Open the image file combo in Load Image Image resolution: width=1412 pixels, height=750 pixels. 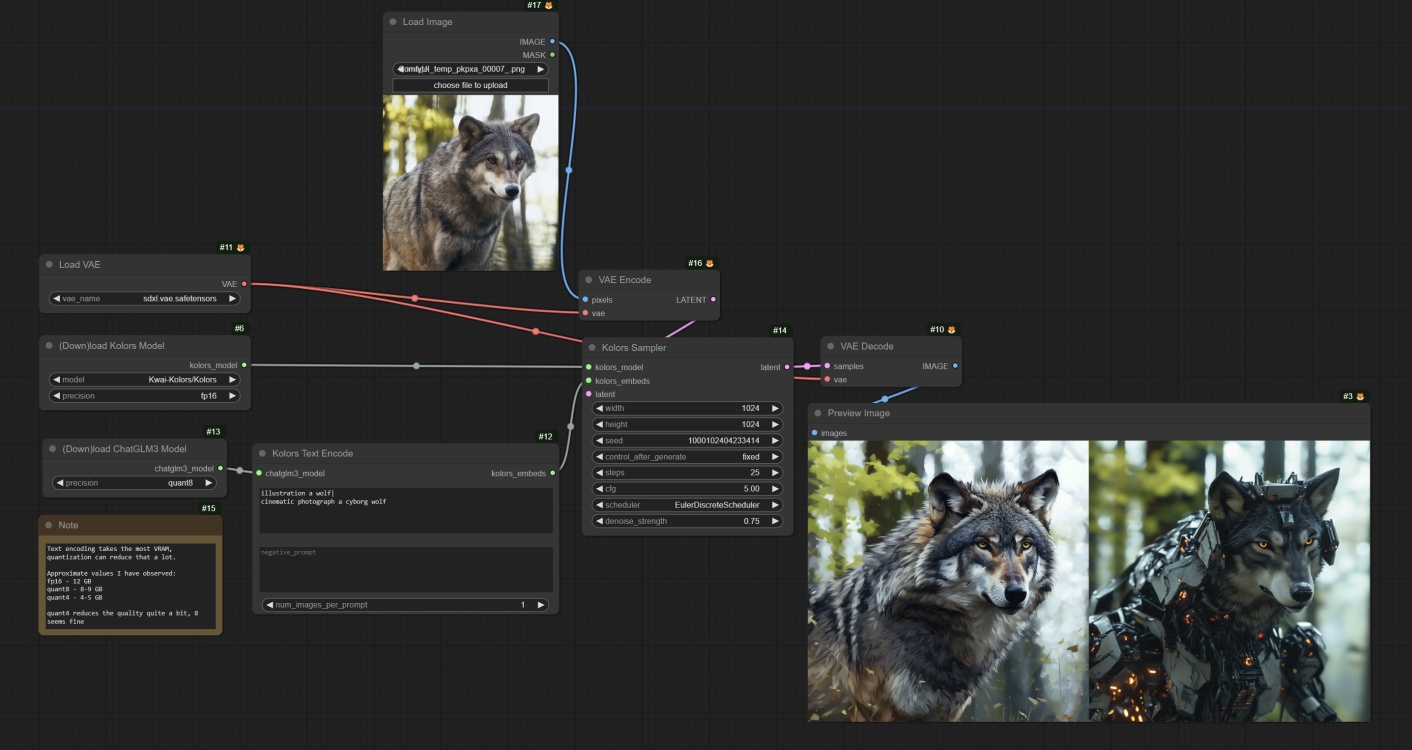coord(470,69)
